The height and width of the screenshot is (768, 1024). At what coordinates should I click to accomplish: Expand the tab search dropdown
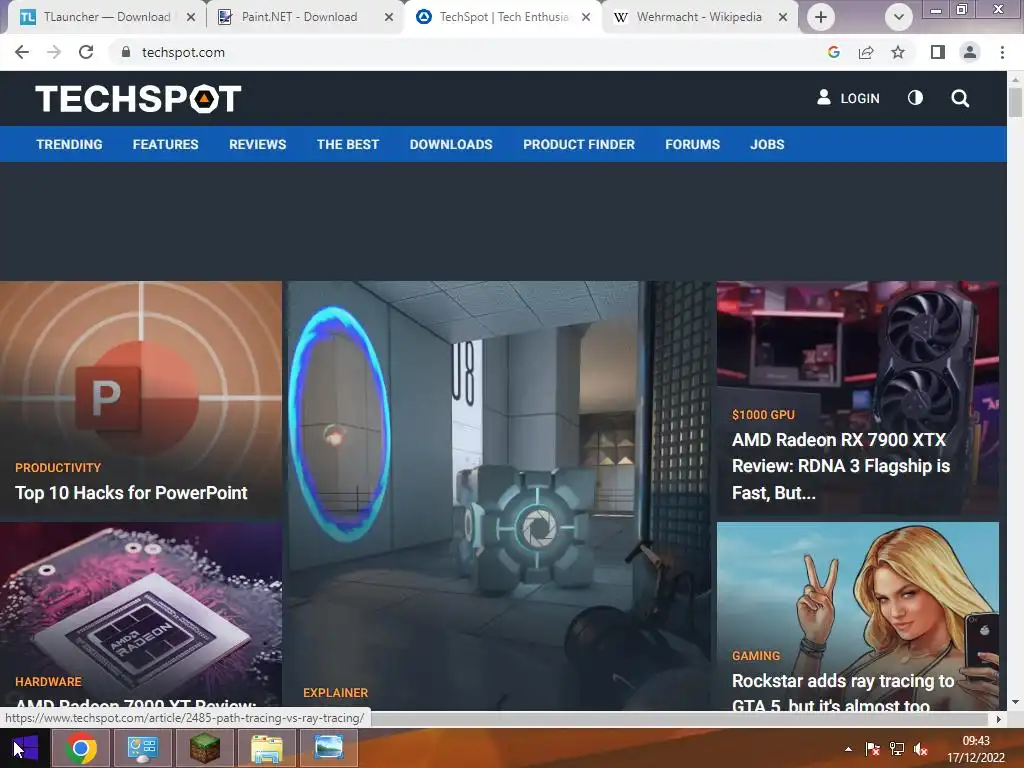click(899, 17)
